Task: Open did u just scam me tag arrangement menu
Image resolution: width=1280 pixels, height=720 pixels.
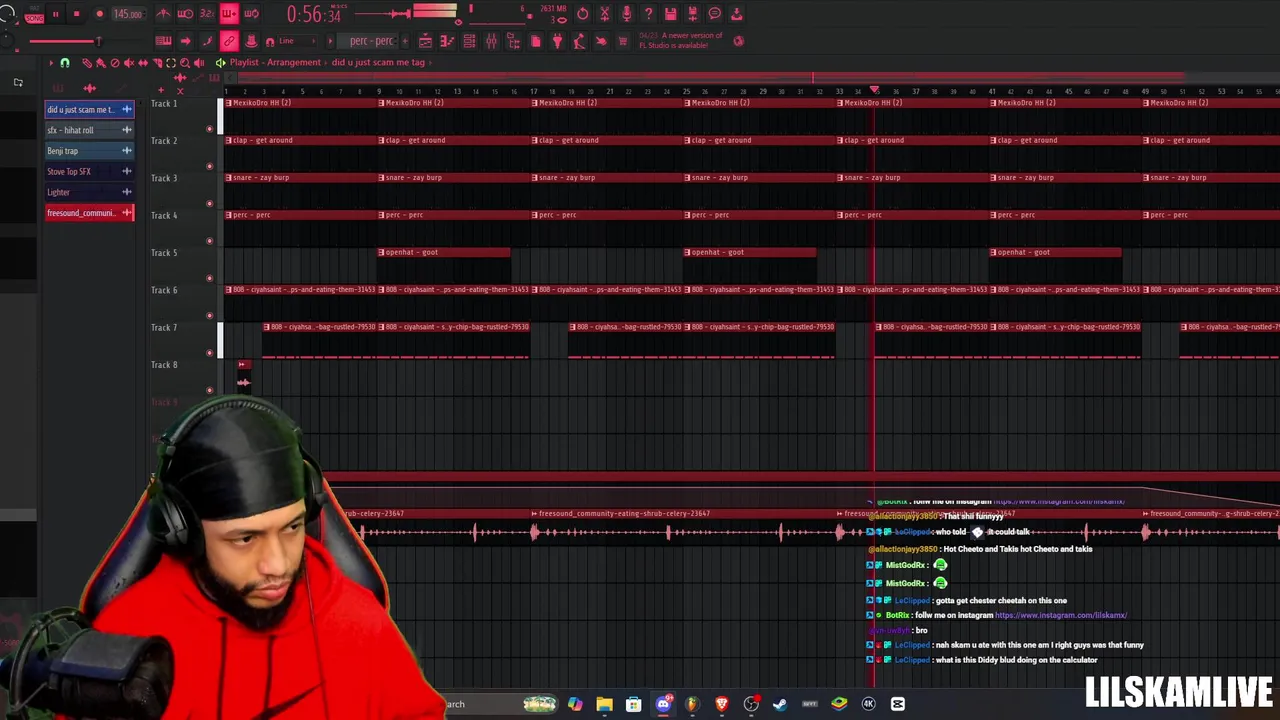Action: [x=378, y=62]
